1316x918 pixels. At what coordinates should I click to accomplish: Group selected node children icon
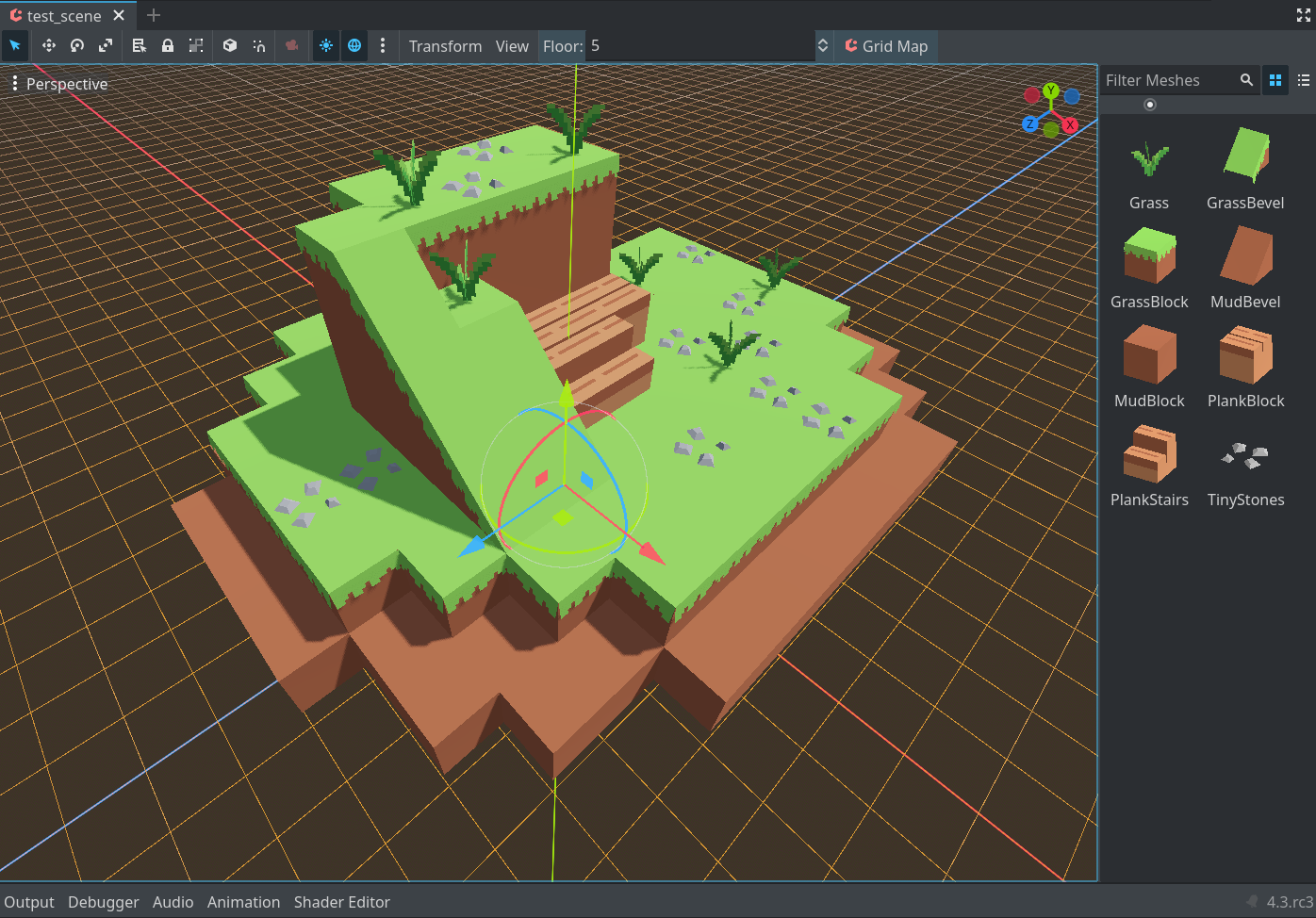click(196, 45)
